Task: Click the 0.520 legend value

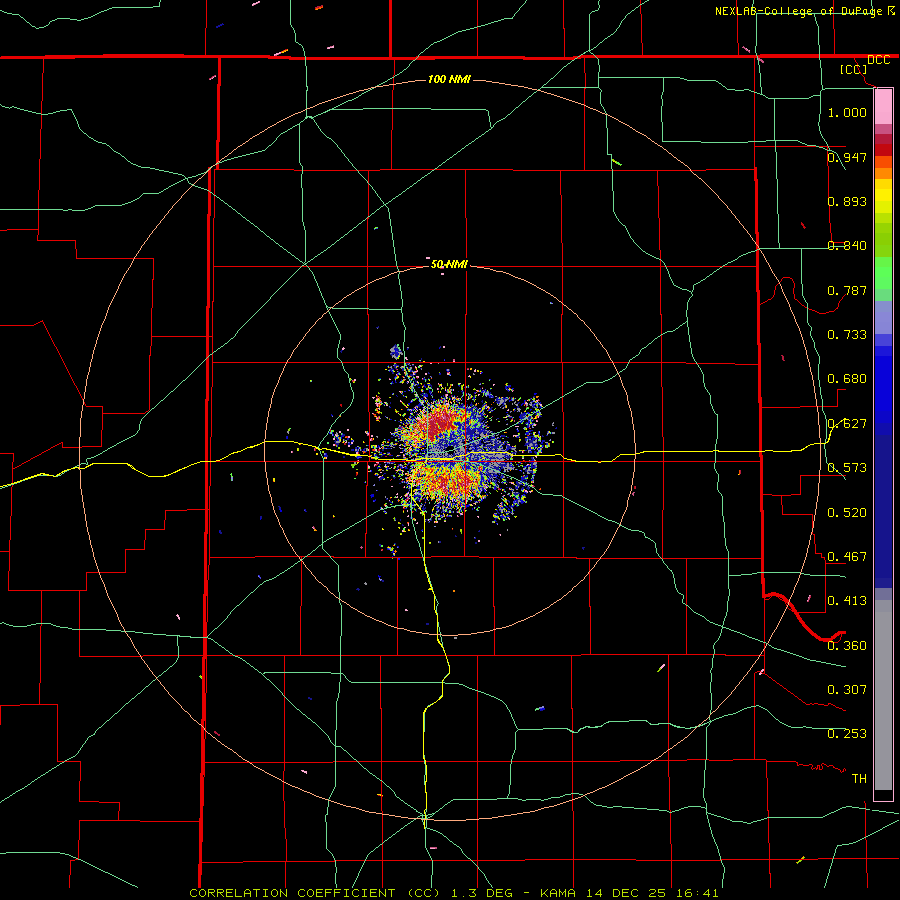Action: click(847, 513)
